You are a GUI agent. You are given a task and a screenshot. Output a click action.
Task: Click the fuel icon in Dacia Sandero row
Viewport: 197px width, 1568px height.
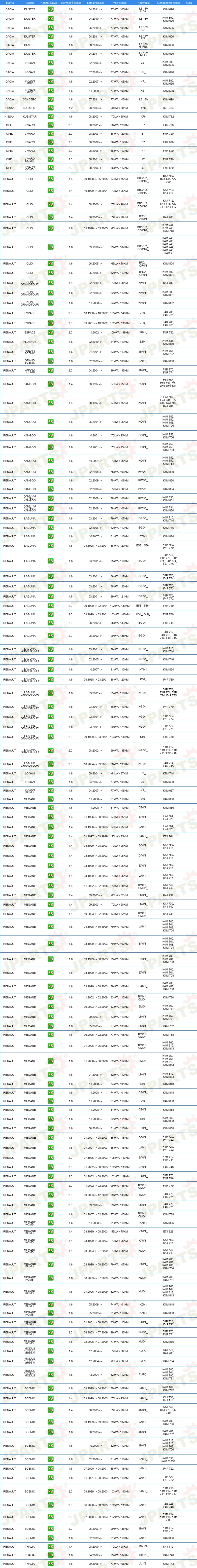point(50,99)
